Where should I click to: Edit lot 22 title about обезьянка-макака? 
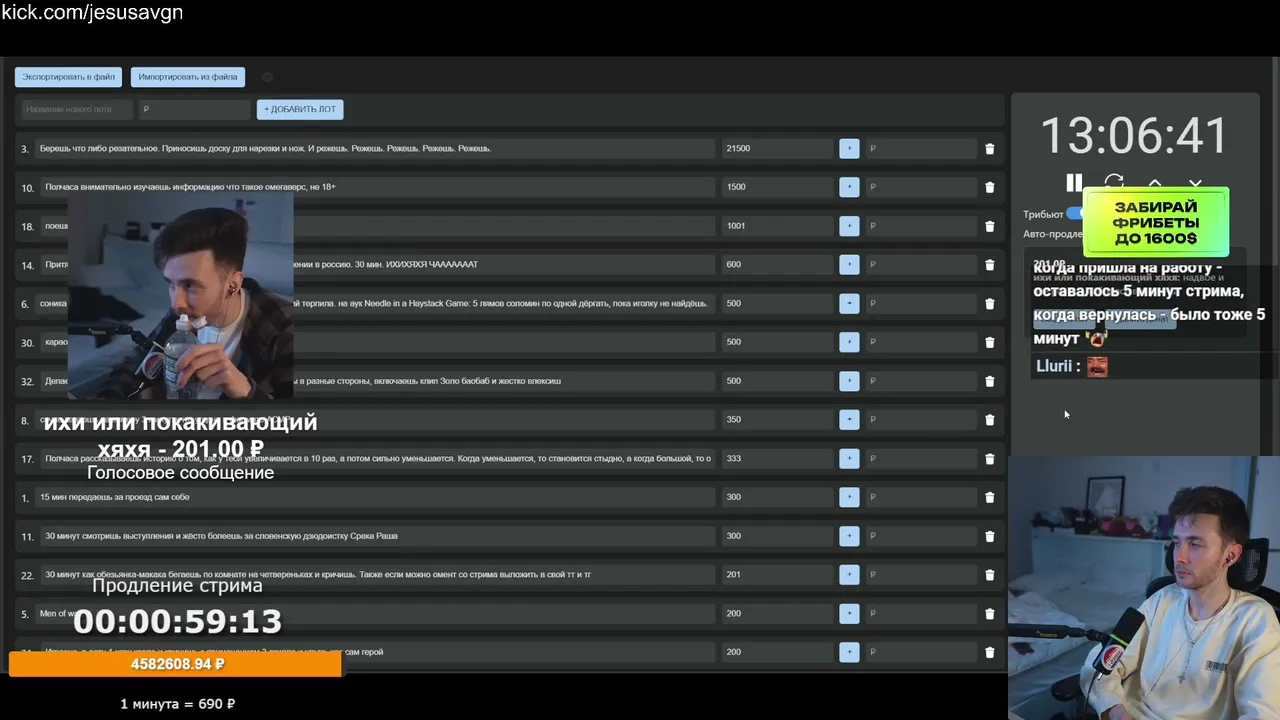[377, 575]
